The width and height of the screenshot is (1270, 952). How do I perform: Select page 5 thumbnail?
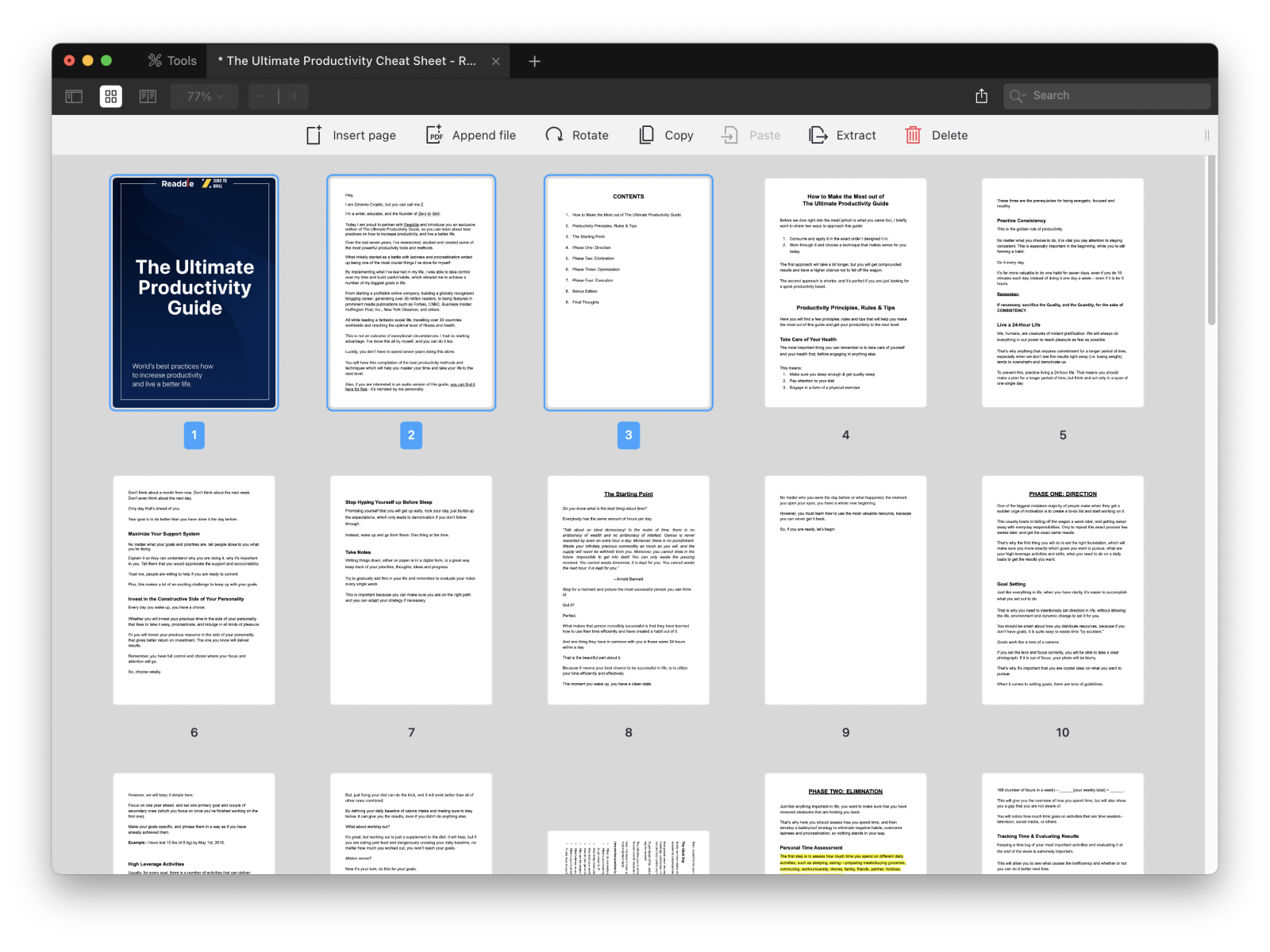[x=1063, y=293]
